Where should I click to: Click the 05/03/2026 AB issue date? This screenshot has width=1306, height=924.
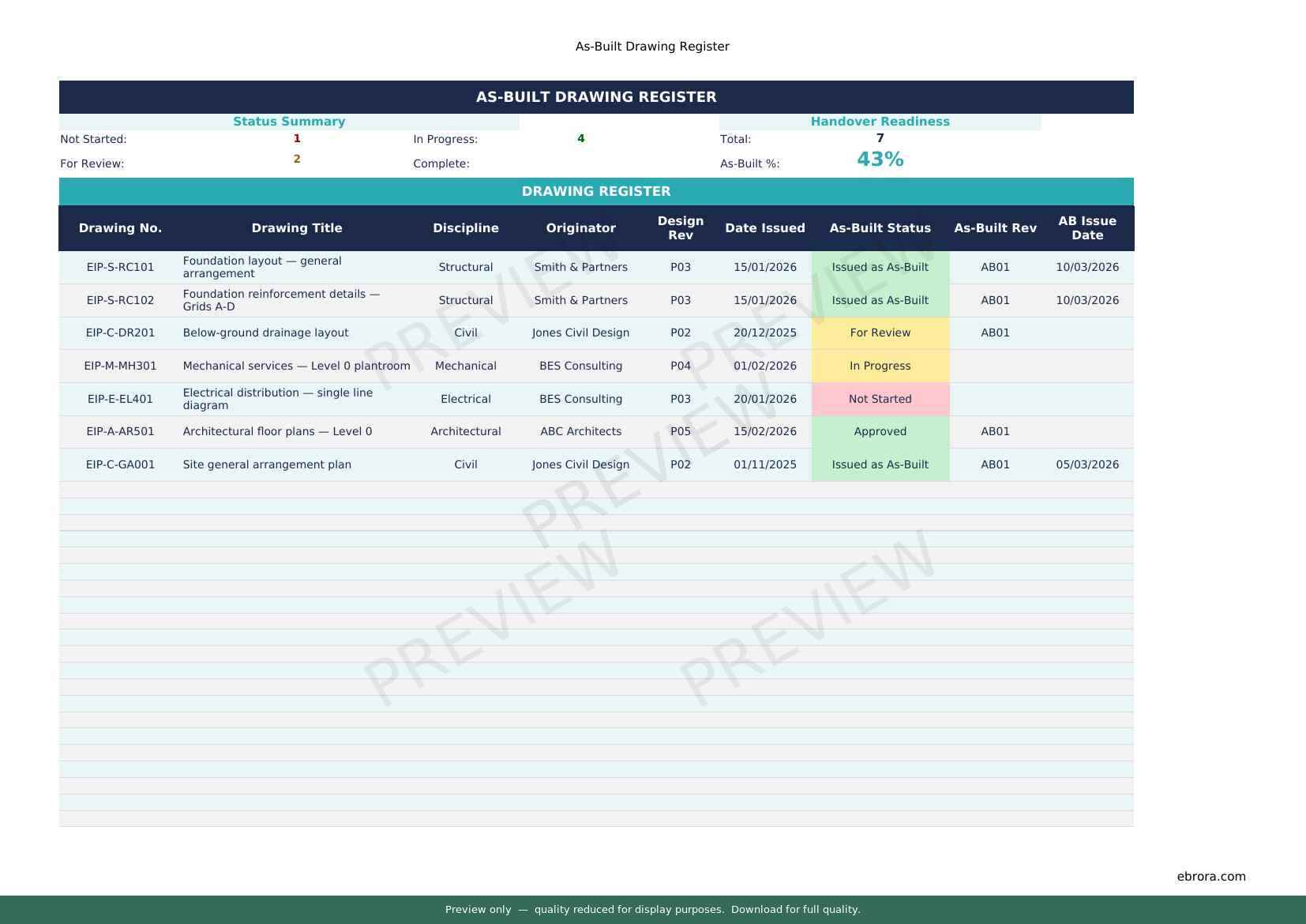pyautogui.click(x=1086, y=464)
